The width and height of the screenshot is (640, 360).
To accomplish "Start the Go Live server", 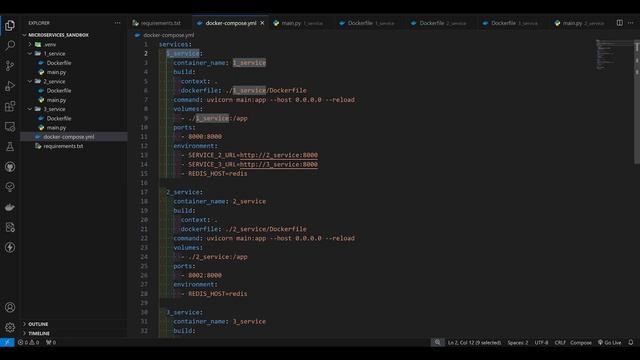I will (610, 342).
